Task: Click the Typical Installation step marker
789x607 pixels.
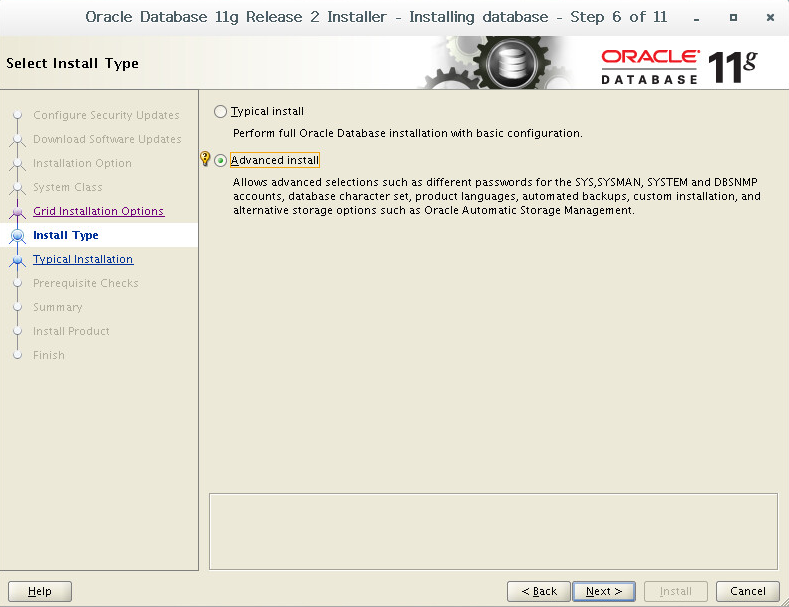Action: [x=18, y=260]
